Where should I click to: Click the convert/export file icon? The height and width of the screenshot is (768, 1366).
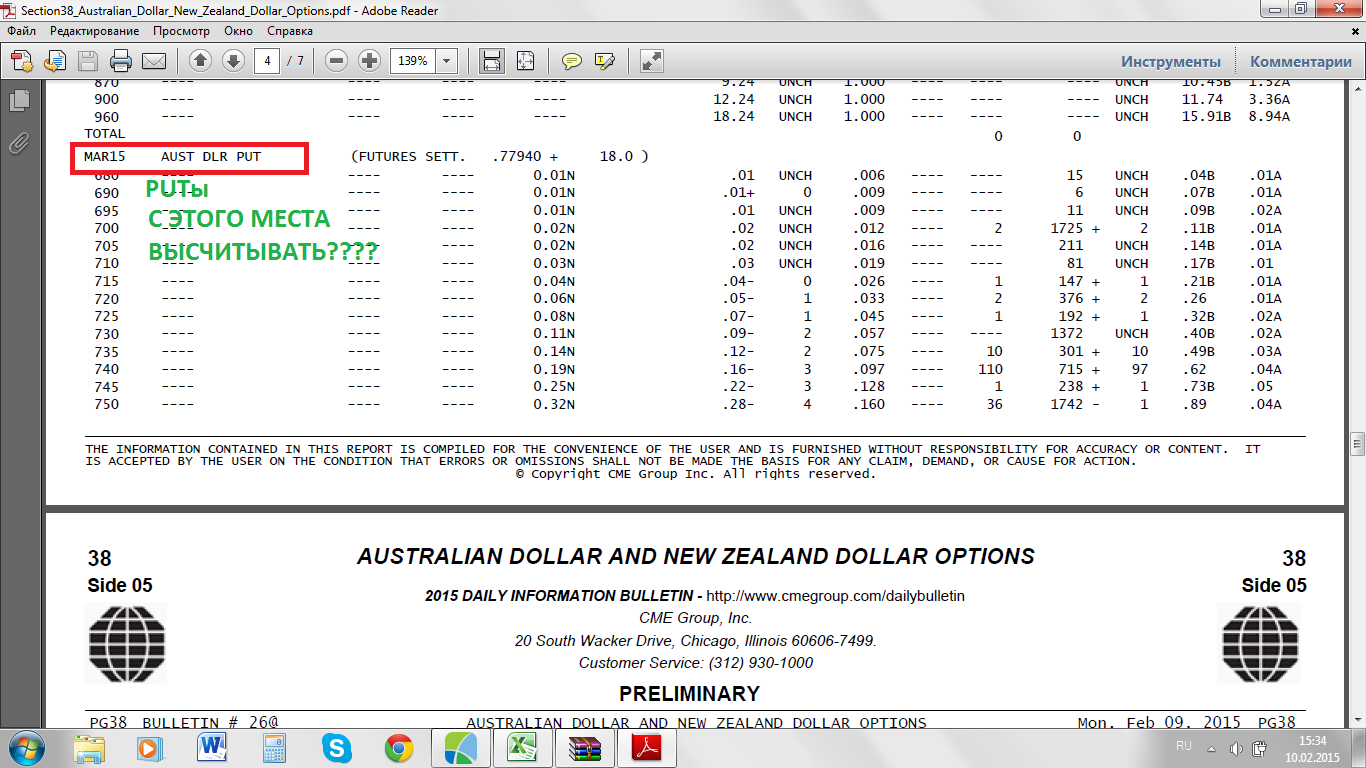(55, 61)
